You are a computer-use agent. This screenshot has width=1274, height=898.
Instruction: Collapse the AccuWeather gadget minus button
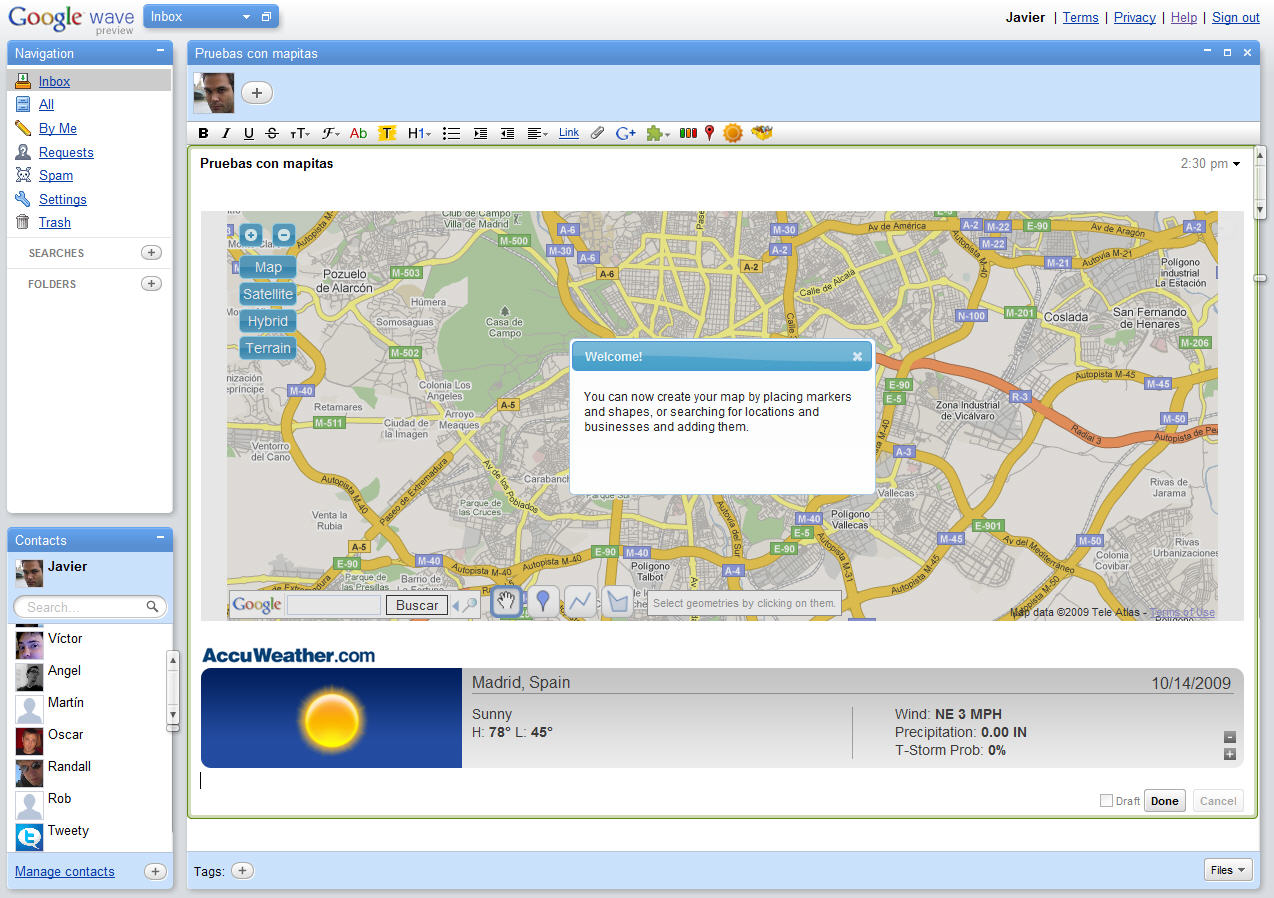click(1230, 737)
